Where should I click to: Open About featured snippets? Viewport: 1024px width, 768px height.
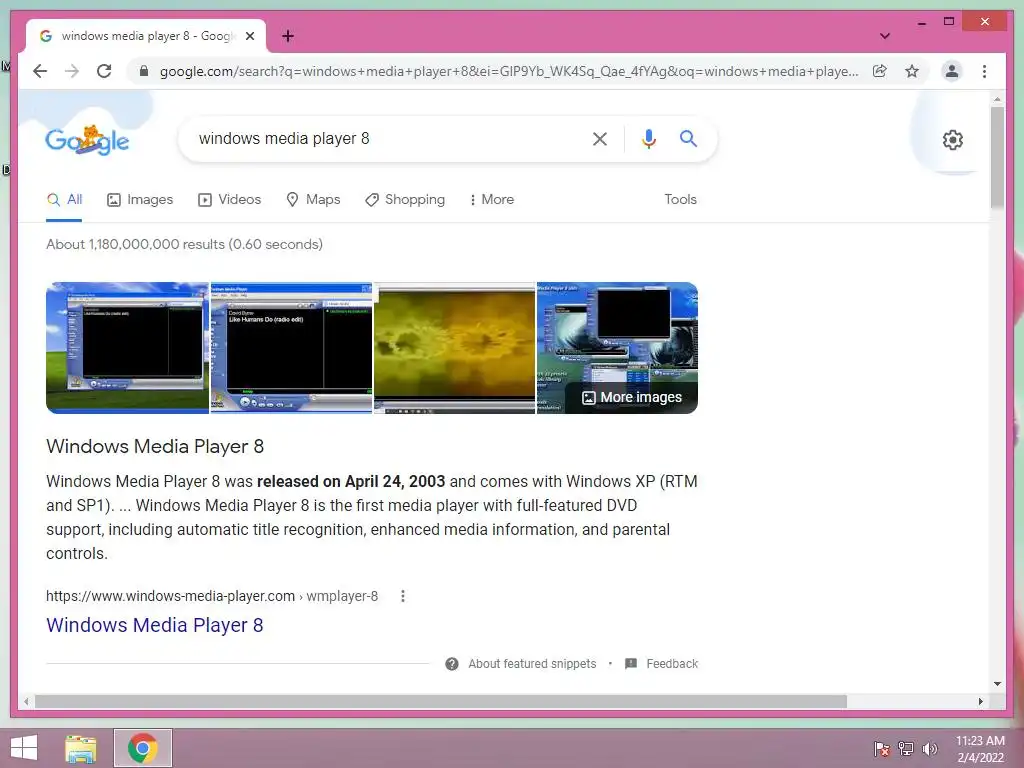532,664
